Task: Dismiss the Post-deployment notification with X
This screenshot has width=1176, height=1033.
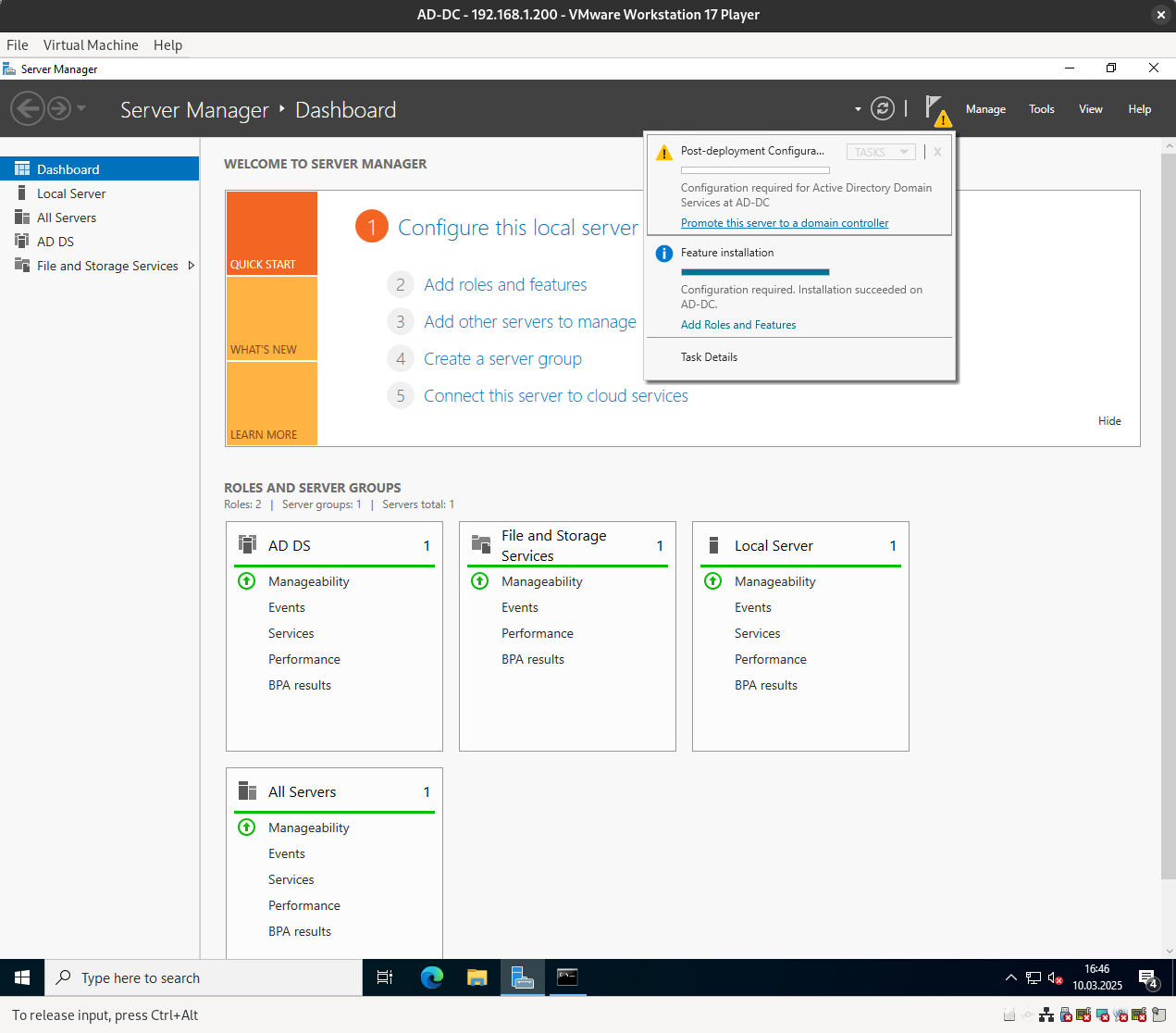Action: point(937,152)
